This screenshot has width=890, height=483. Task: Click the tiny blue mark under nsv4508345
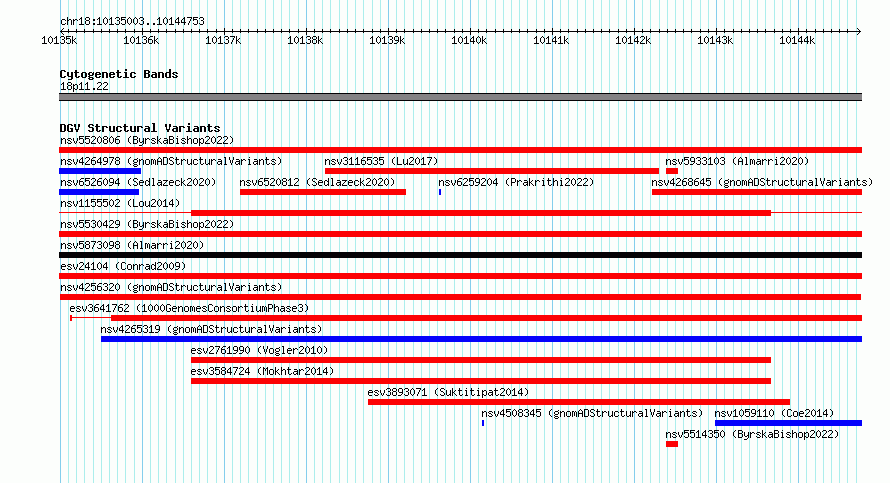tap(483, 423)
